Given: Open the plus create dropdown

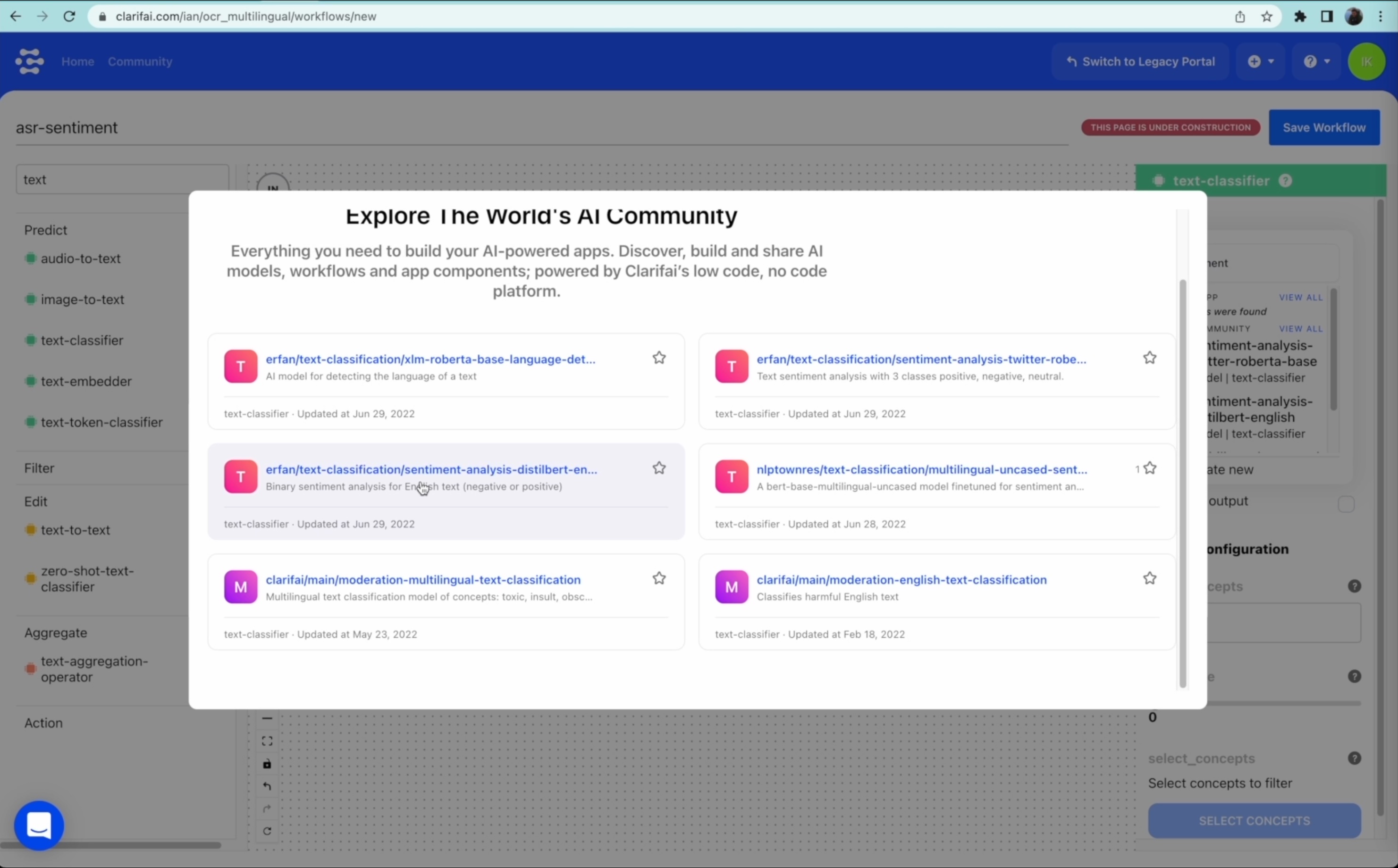Looking at the screenshot, I should click(x=1260, y=61).
